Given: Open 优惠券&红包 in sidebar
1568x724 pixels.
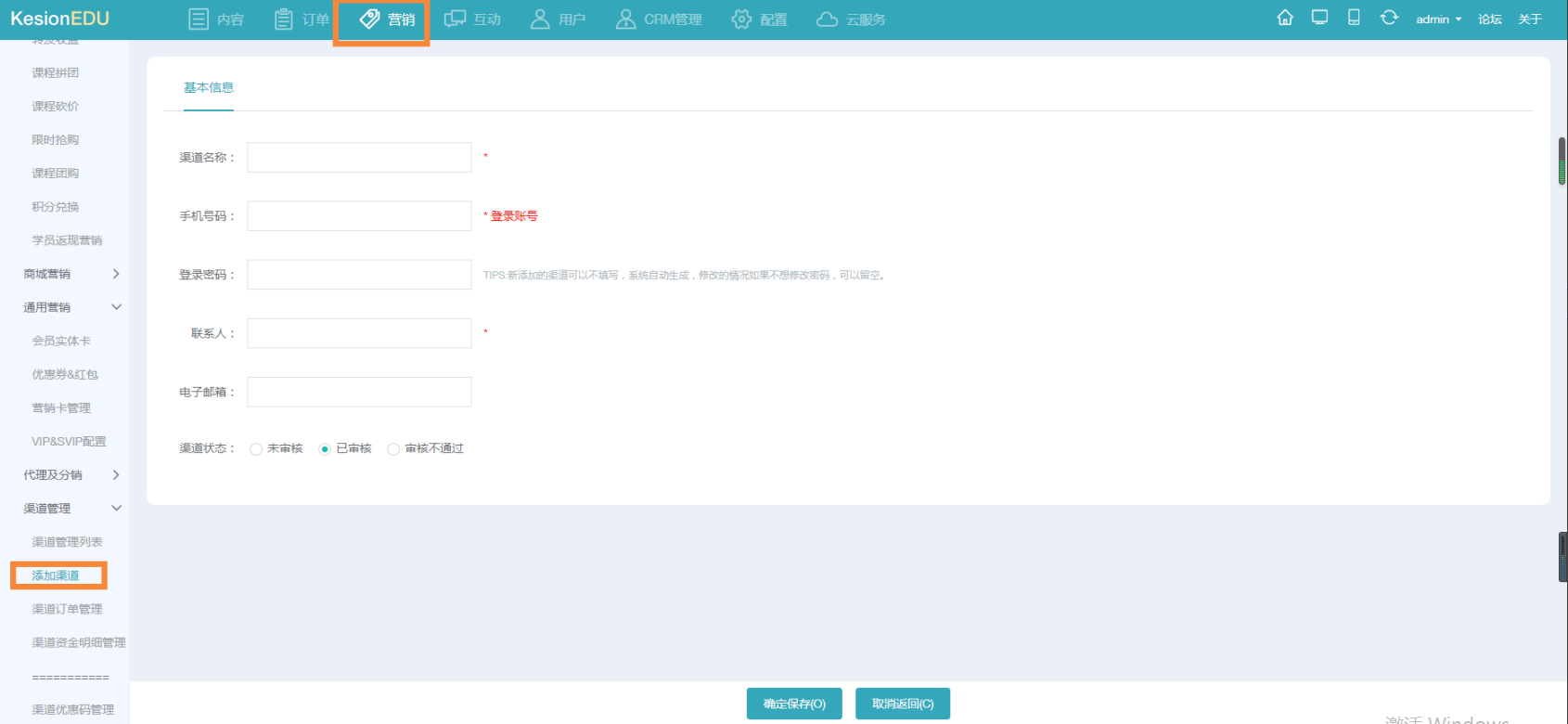Looking at the screenshot, I should [x=65, y=374].
